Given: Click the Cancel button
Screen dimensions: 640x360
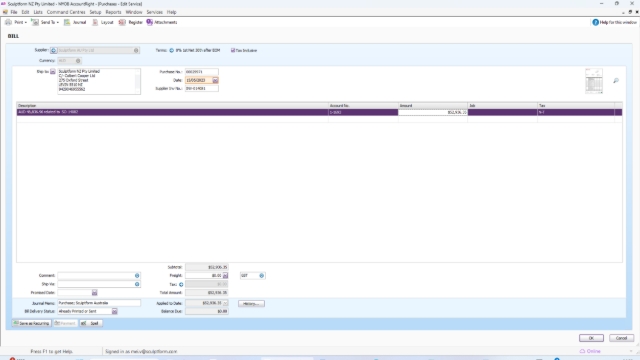Looking at the screenshot, I should click(621, 338).
